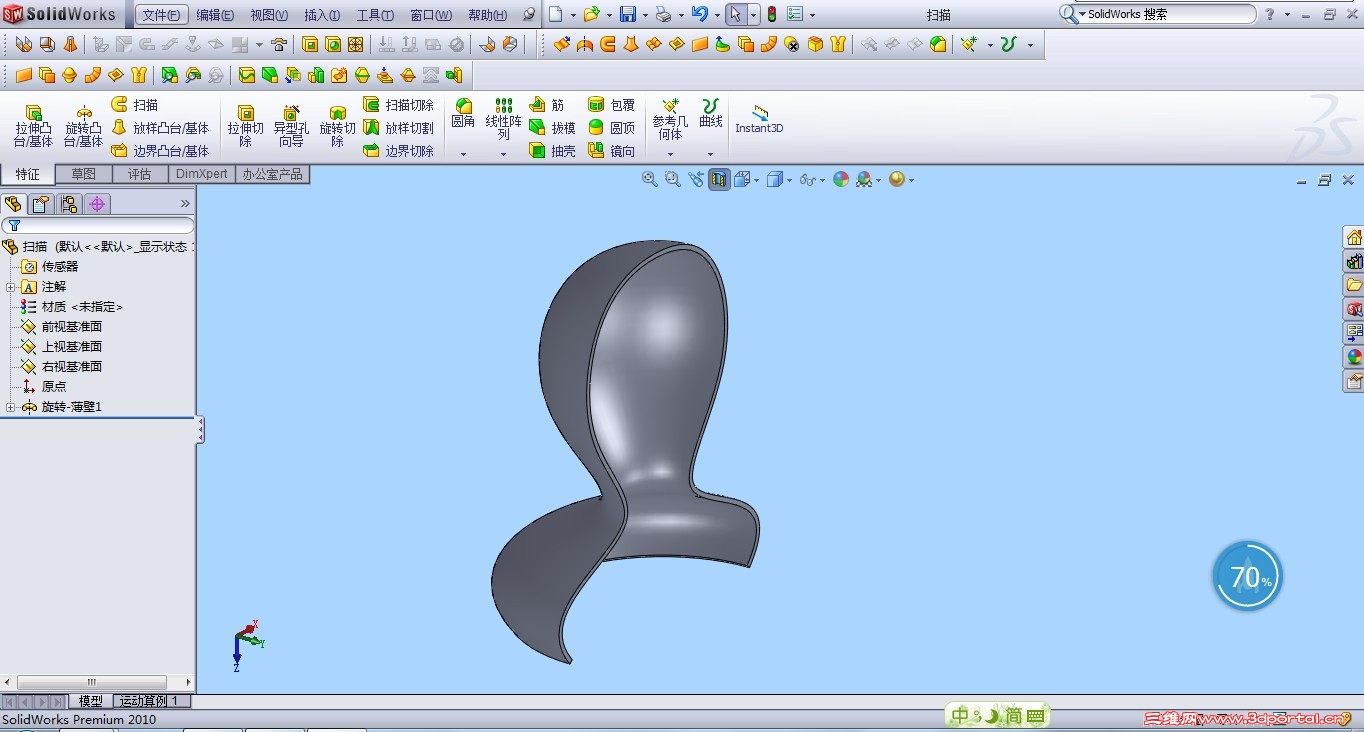The image size is (1364, 732).
Task: Switch to the 草图 sketch tab
Action: click(84, 174)
